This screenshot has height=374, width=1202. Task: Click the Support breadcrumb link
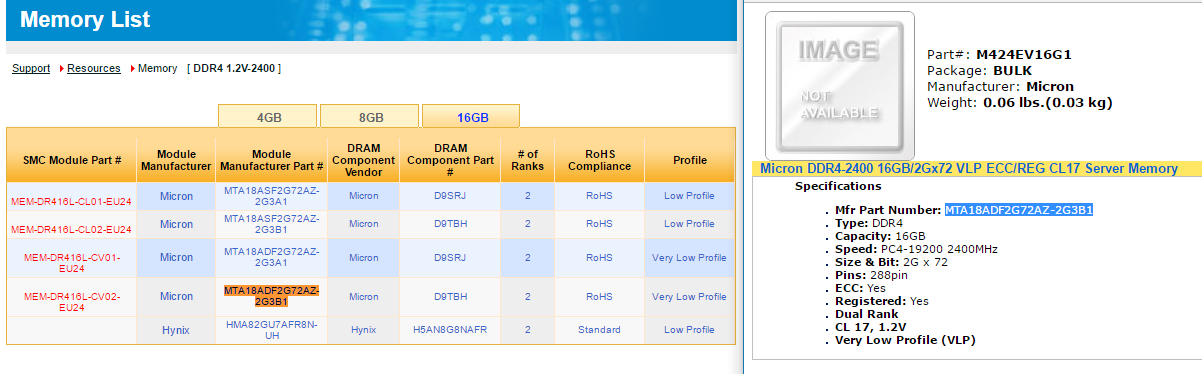tap(31, 68)
